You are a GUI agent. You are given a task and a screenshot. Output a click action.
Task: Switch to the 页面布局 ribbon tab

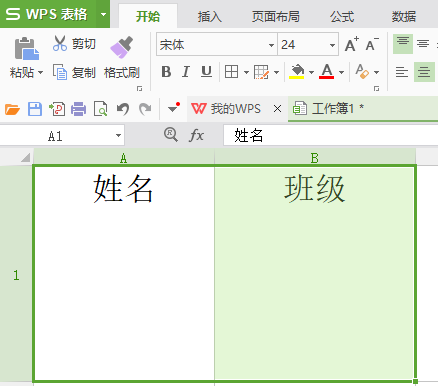tap(276, 16)
